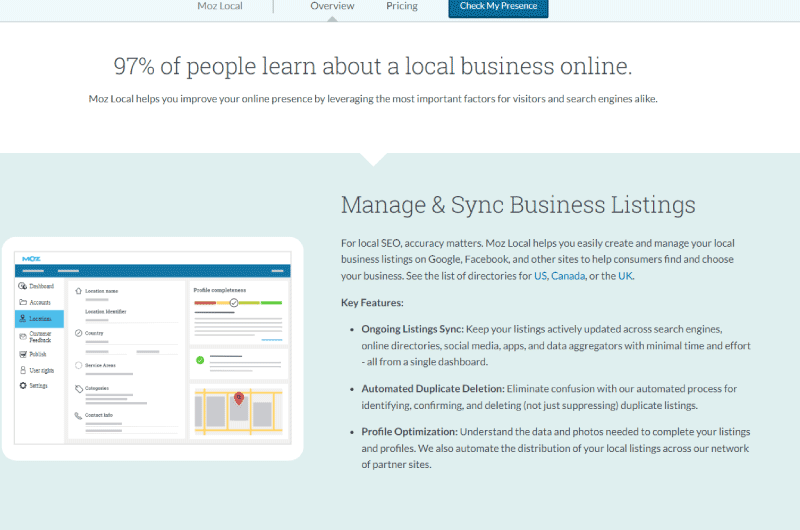Open the Pricing tab
Image resolution: width=800 pixels, height=530 pixels.
402,6
